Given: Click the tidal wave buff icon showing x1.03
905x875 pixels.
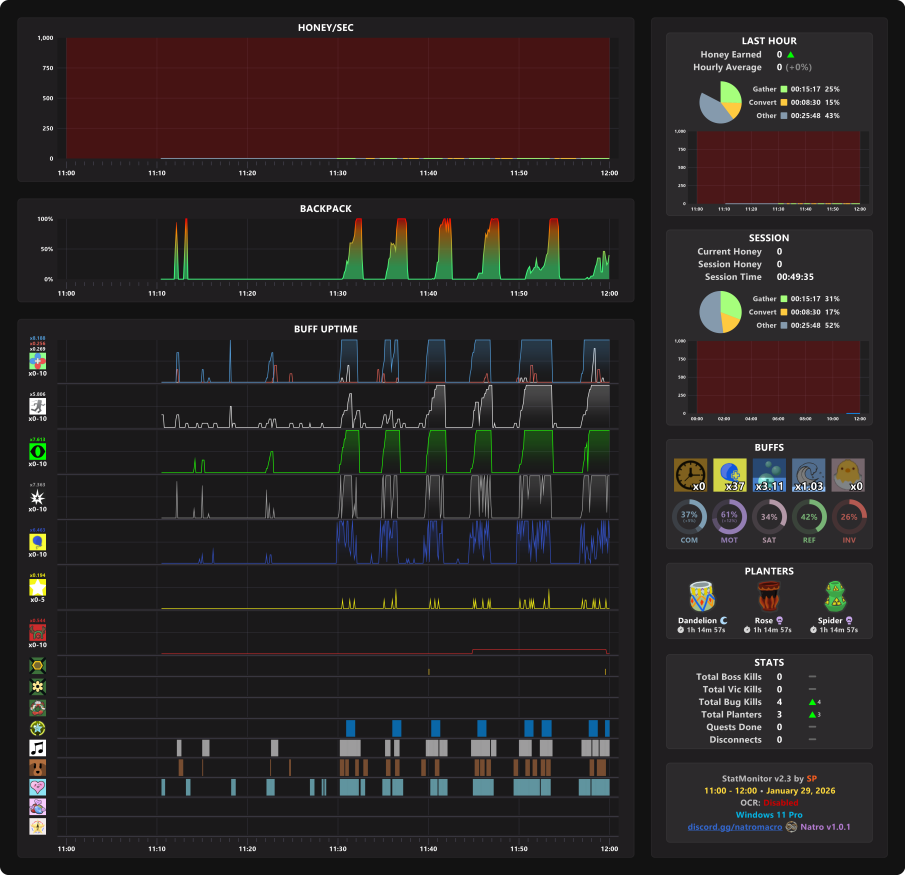Looking at the screenshot, I should 809,475.
